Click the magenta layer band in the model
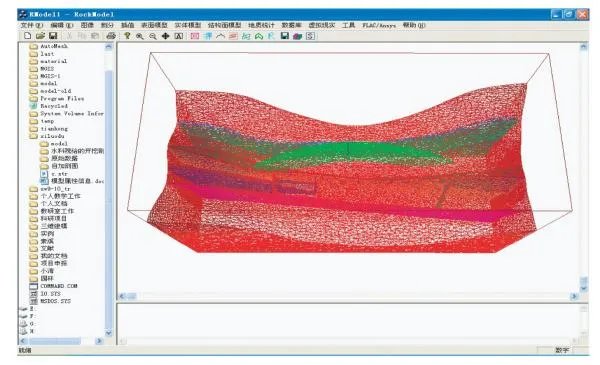This screenshot has height=365, width=600. coord(344,205)
